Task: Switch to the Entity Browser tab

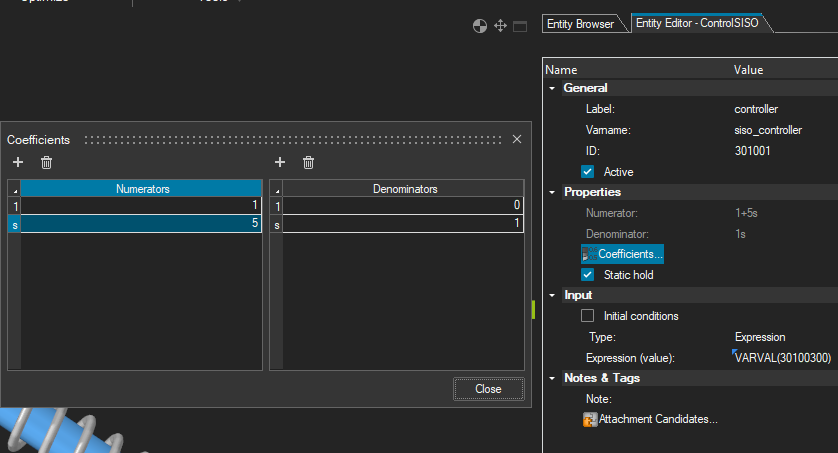Action: pyautogui.click(x=580, y=24)
